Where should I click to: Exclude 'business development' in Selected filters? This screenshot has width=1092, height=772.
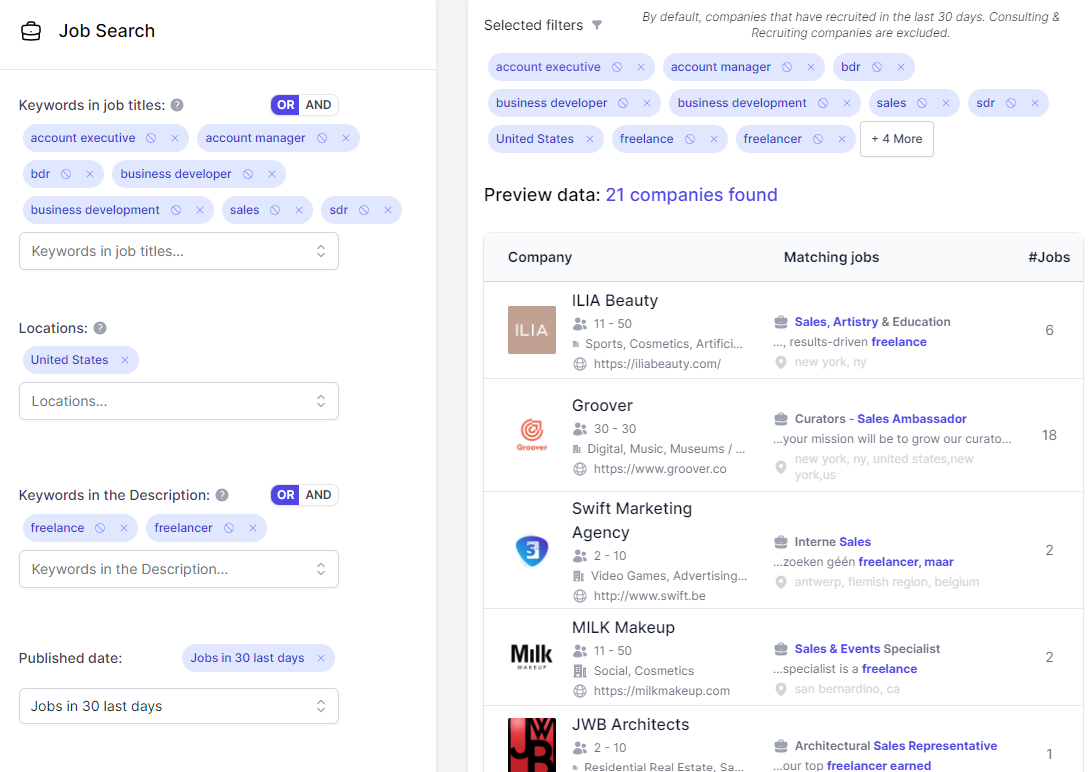(823, 103)
